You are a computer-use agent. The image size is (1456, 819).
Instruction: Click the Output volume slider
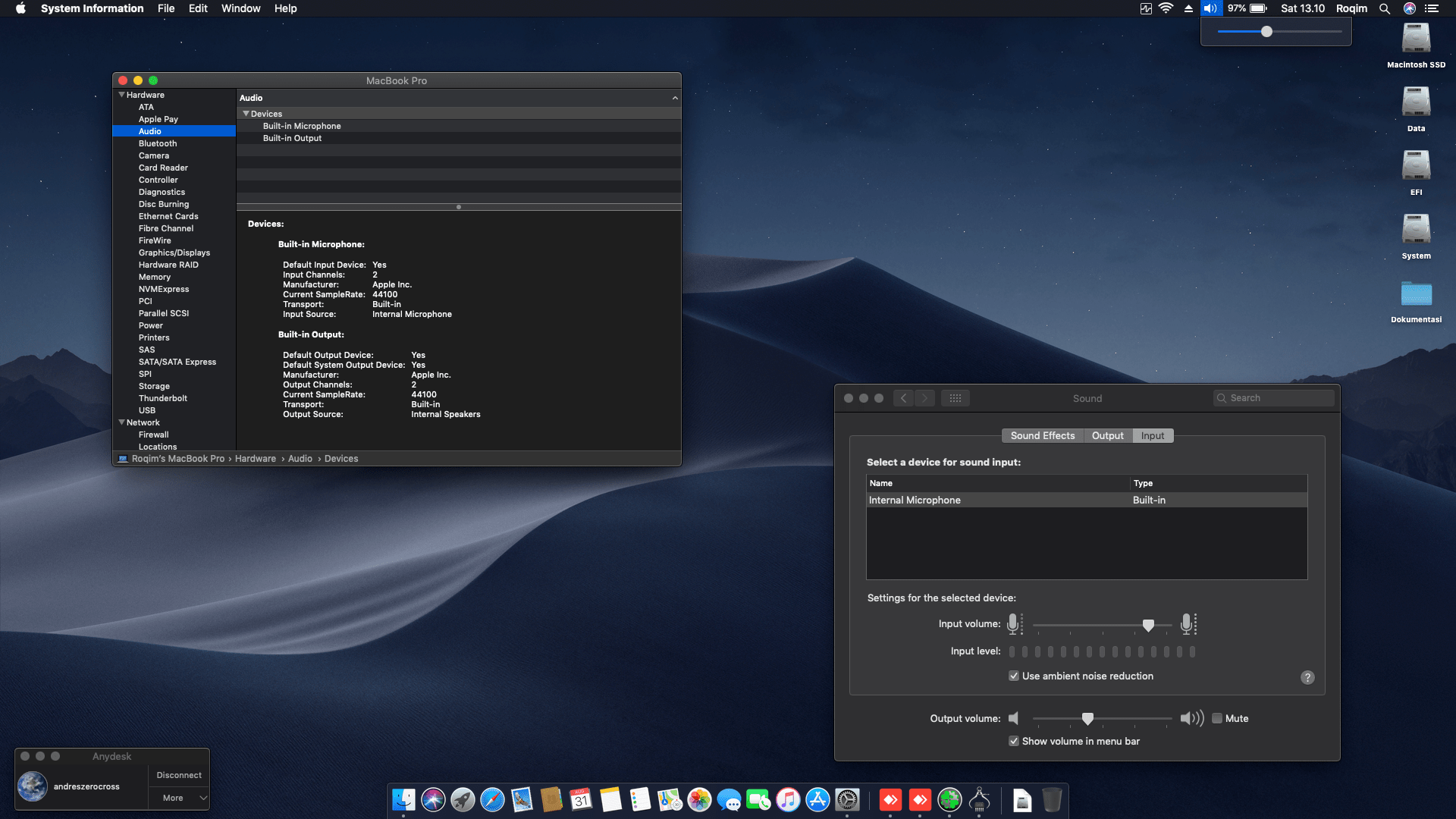[x=1103, y=718]
